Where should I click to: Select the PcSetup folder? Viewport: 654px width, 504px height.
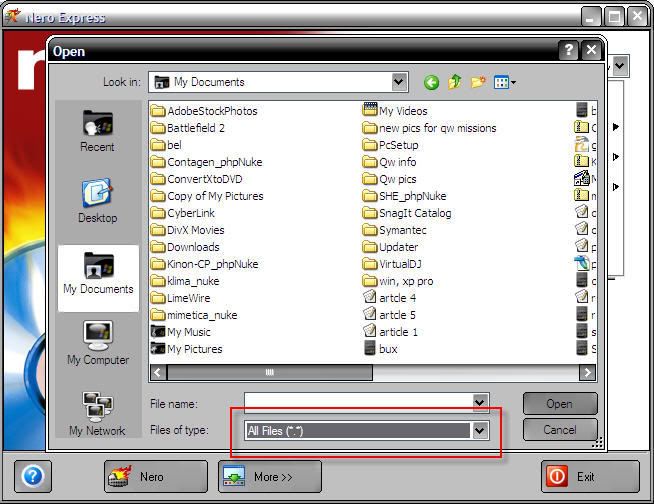390,145
